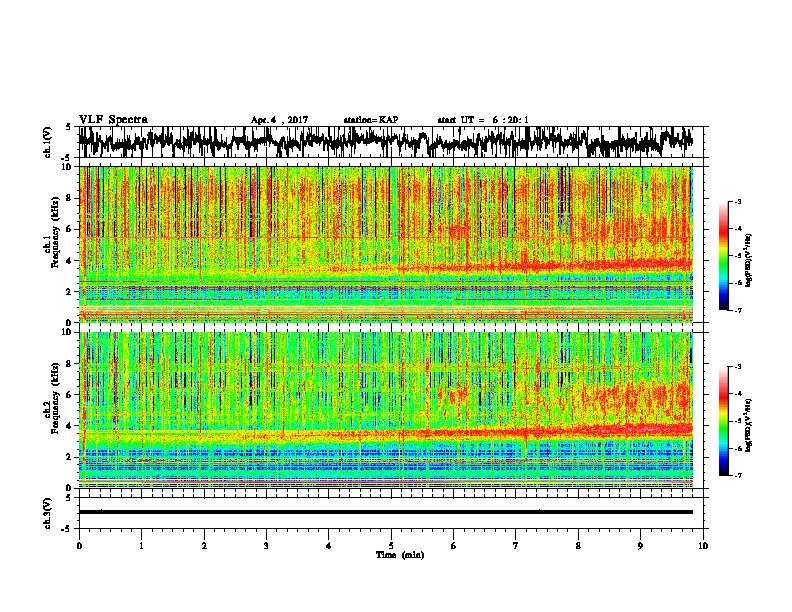Click the 'ch.3(V)' waveform axis label
792x612 pixels.
click(48, 513)
